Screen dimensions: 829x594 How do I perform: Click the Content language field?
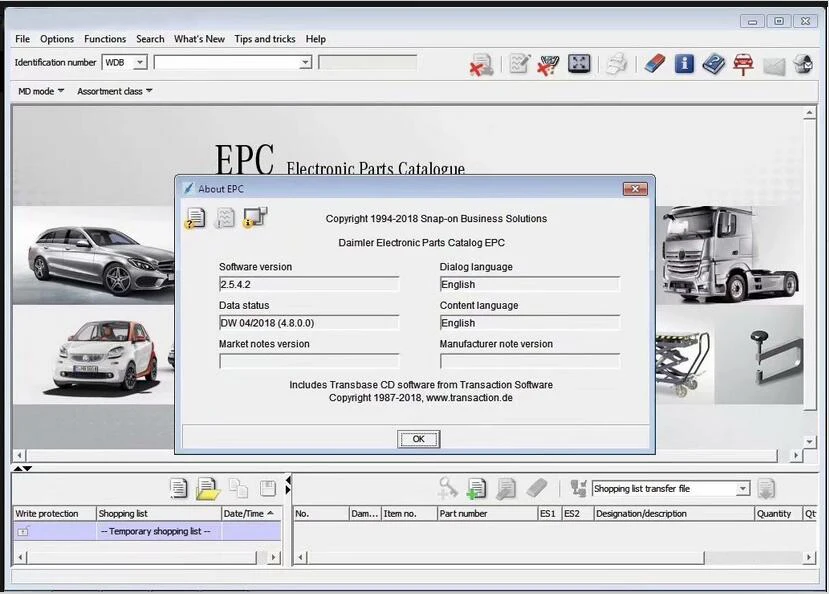pyautogui.click(x=530, y=323)
